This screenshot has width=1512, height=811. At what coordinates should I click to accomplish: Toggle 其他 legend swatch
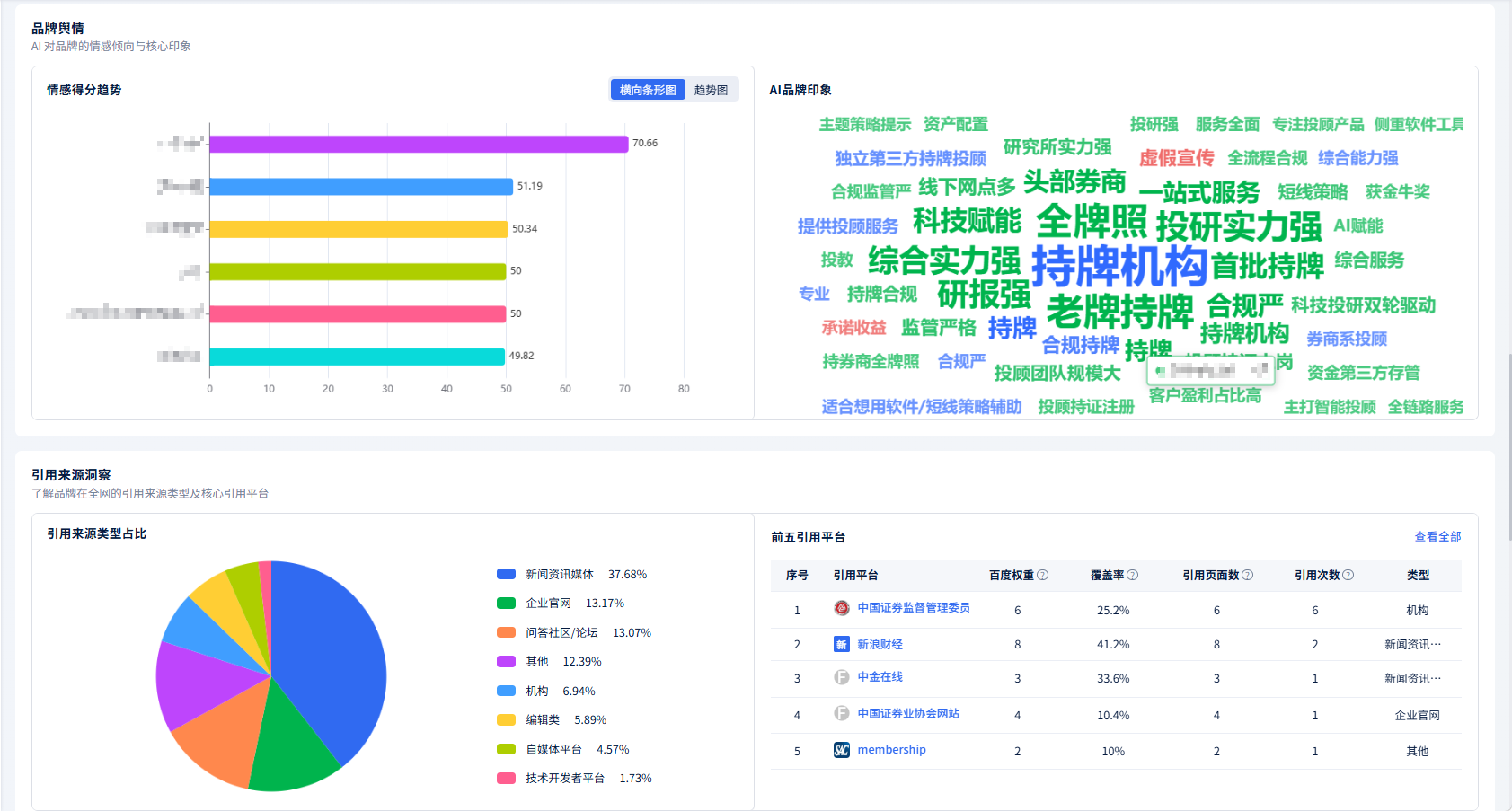[506, 661]
